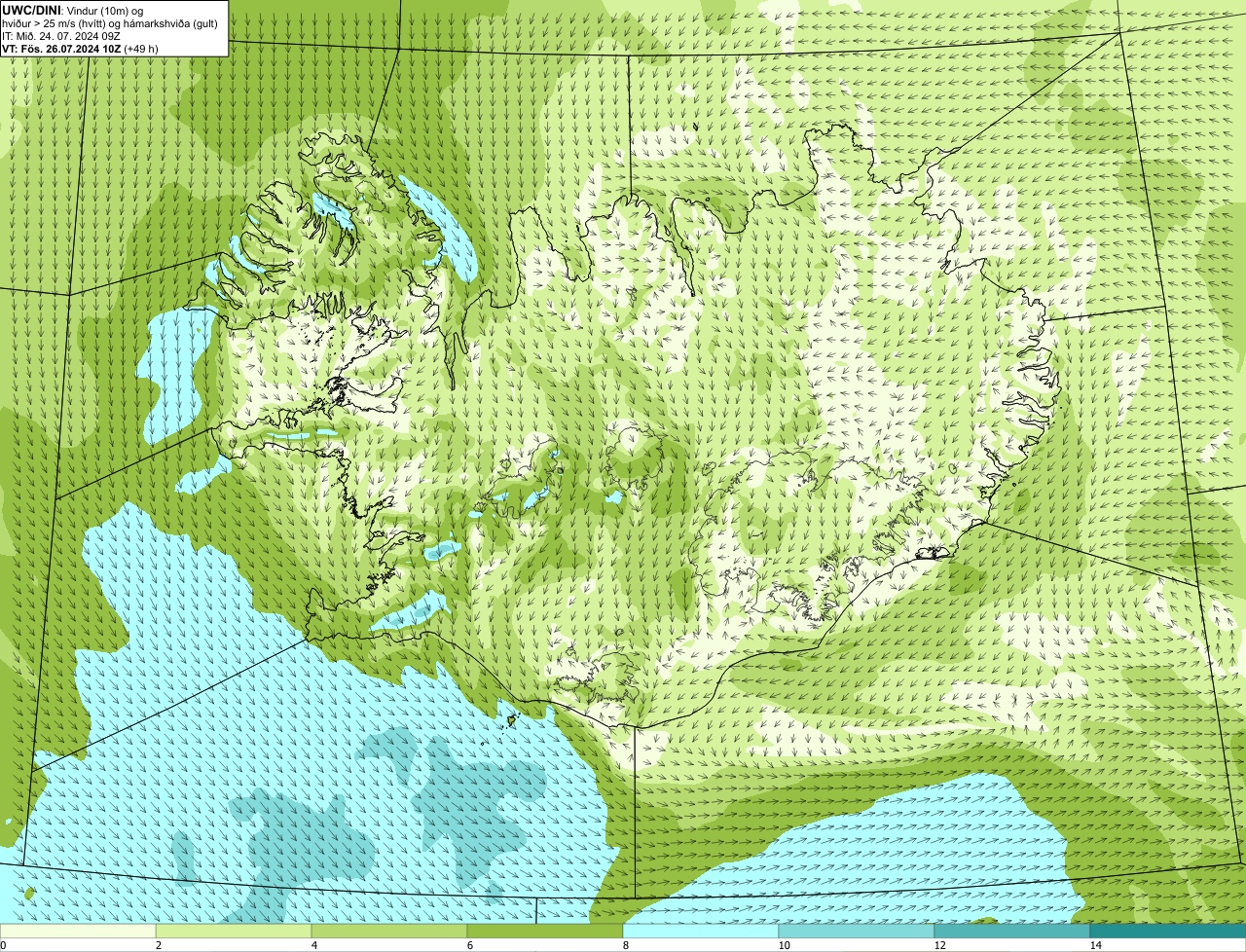Select the light green 2–4 legend color segment
Screen dimensions: 1246x952
[x=234, y=931]
